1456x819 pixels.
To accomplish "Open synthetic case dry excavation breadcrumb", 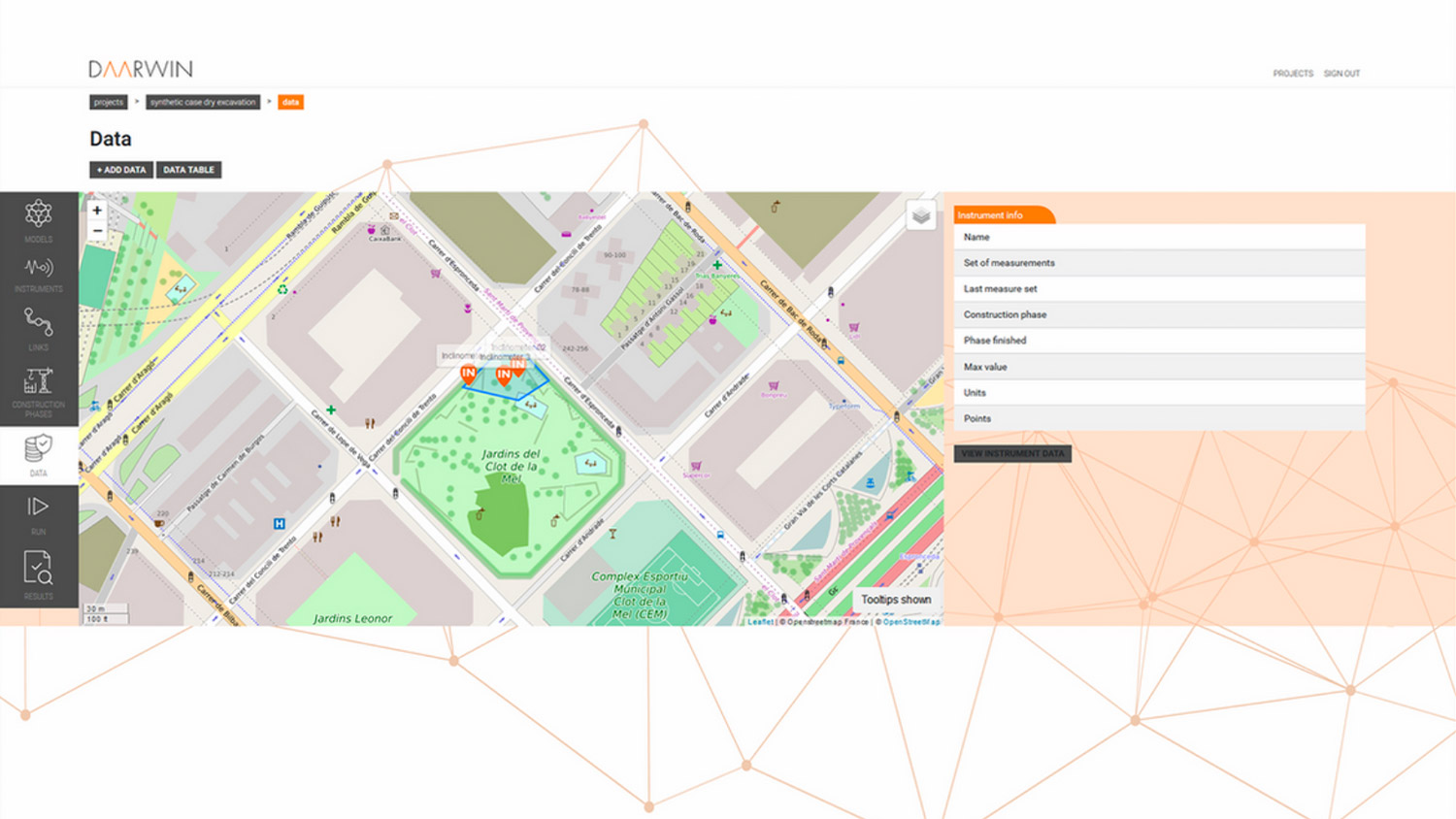I will 203,102.
